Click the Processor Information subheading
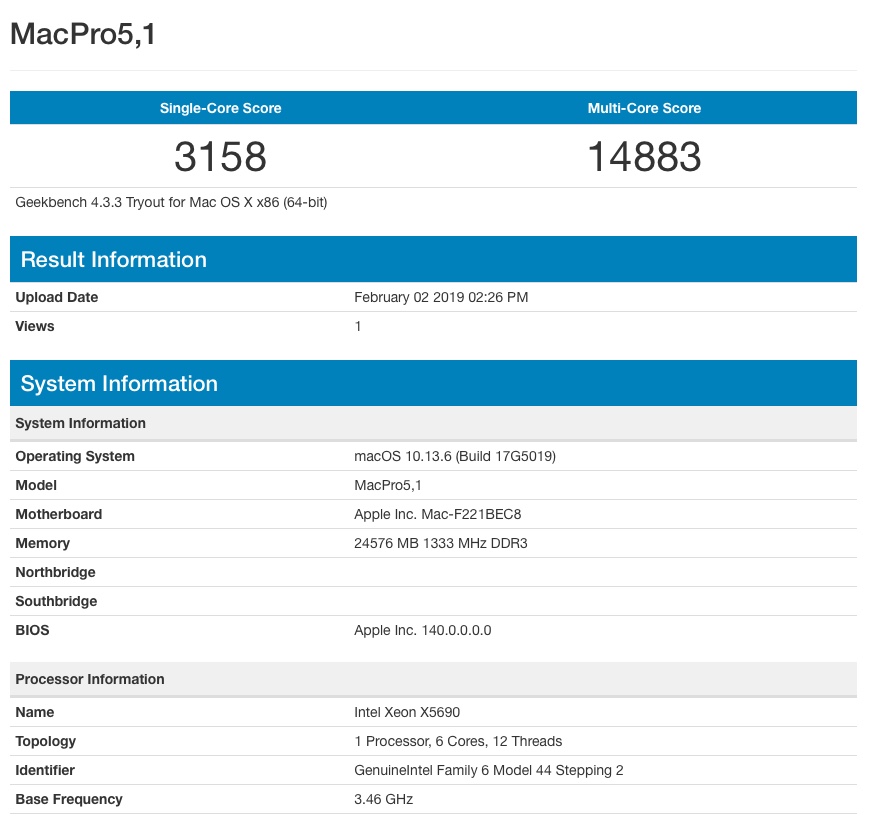This screenshot has width=871, height=819. 433,679
